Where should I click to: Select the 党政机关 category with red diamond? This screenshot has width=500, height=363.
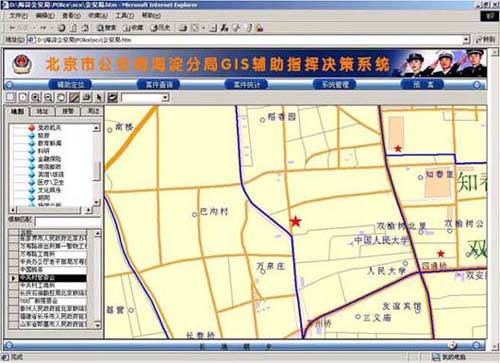45,128
